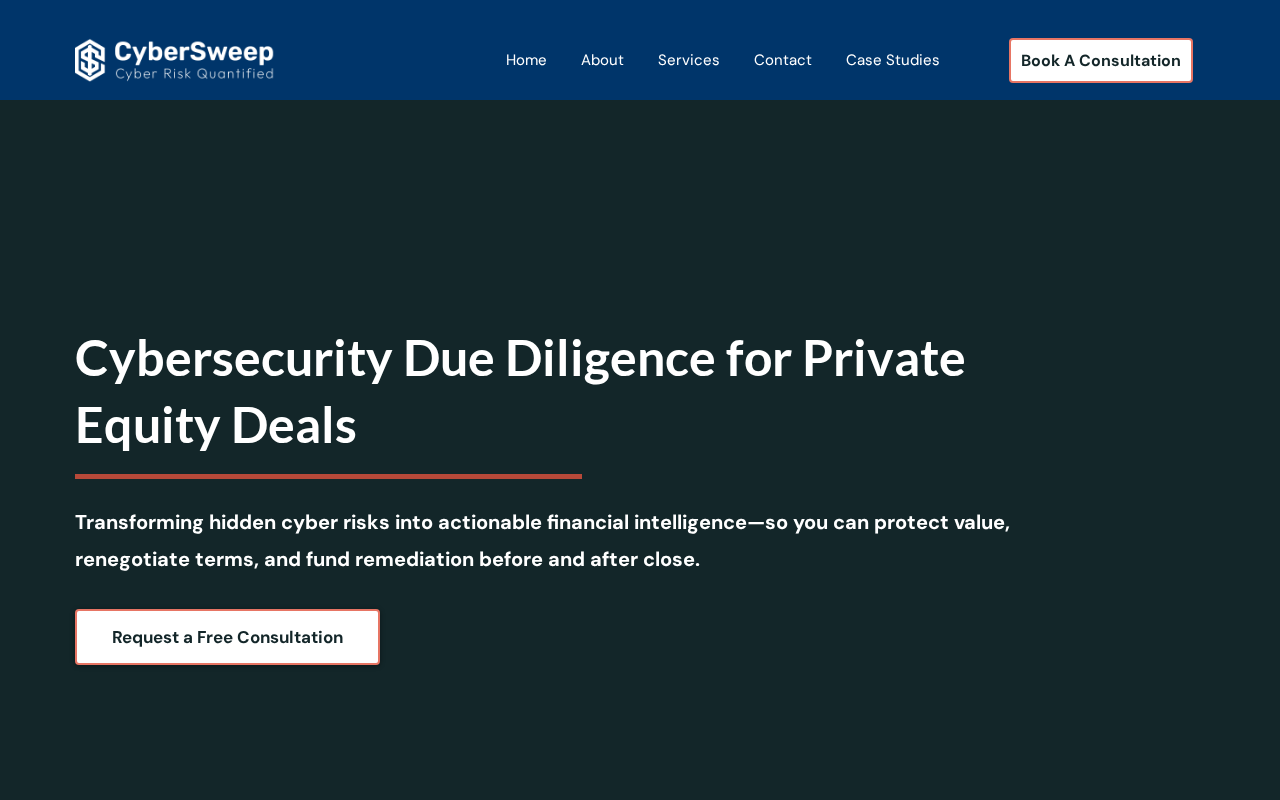Click the CyberSweep shield logo icon
The image size is (1280, 800).
[x=90, y=60]
